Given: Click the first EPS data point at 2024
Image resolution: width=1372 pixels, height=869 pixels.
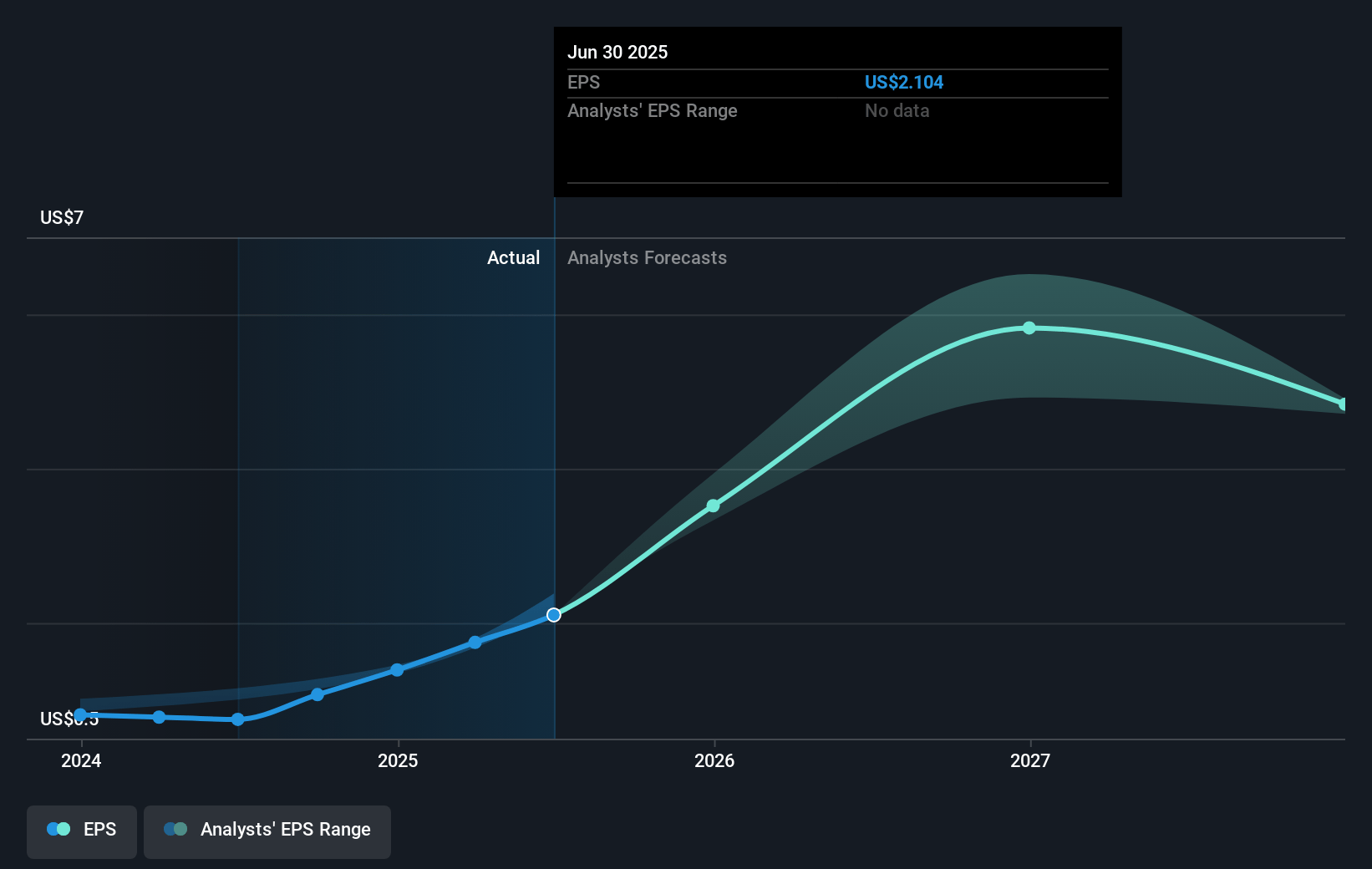Looking at the screenshot, I should (80, 714).
